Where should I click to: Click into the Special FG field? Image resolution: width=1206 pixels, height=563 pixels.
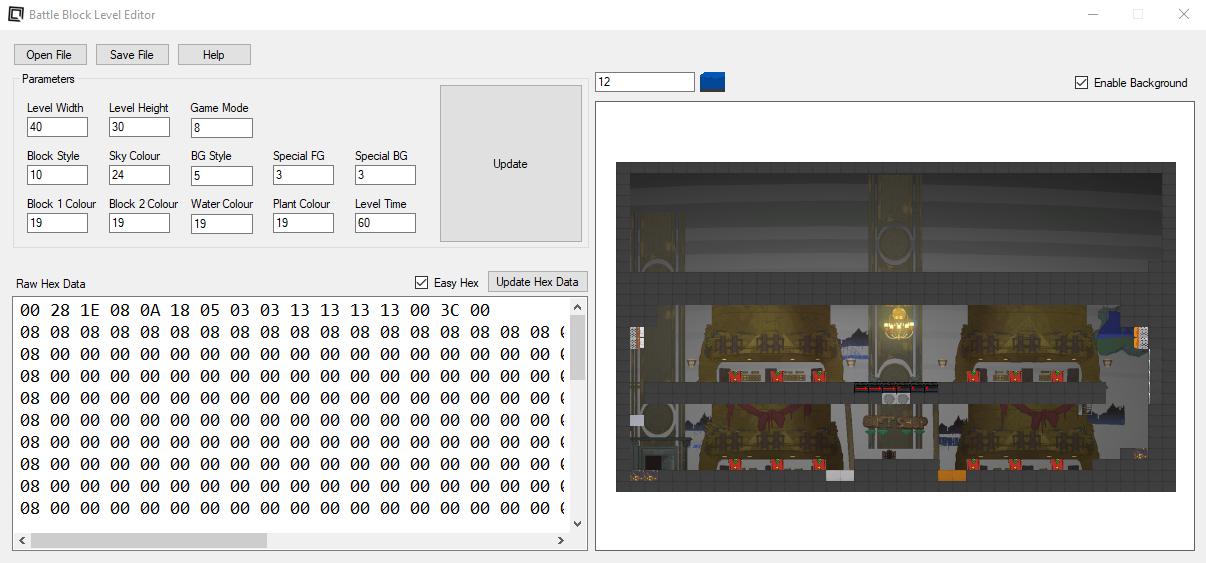click(304, 175)
